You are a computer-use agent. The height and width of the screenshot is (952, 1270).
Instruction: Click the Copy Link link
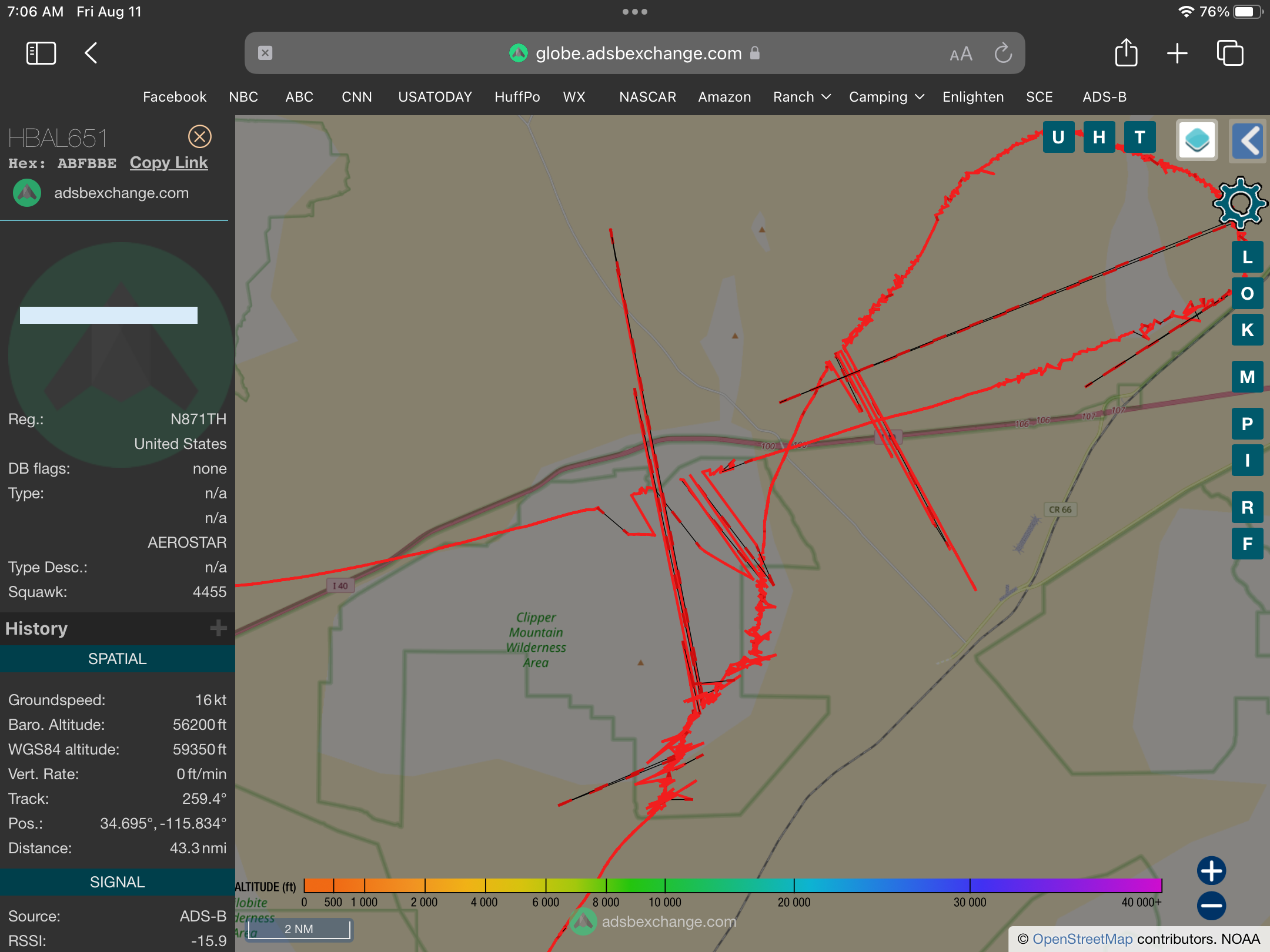pos(169,163)
